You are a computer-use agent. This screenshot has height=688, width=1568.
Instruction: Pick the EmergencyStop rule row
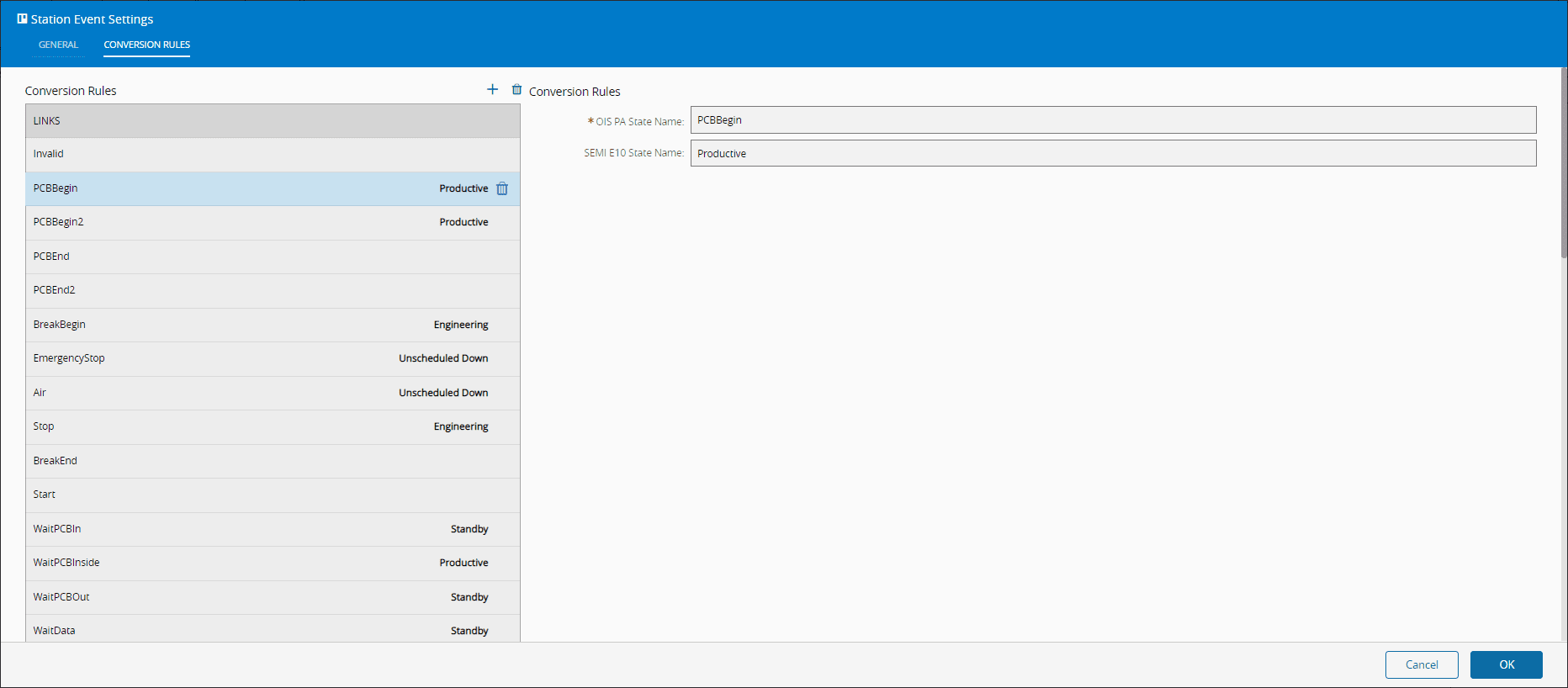272,358
